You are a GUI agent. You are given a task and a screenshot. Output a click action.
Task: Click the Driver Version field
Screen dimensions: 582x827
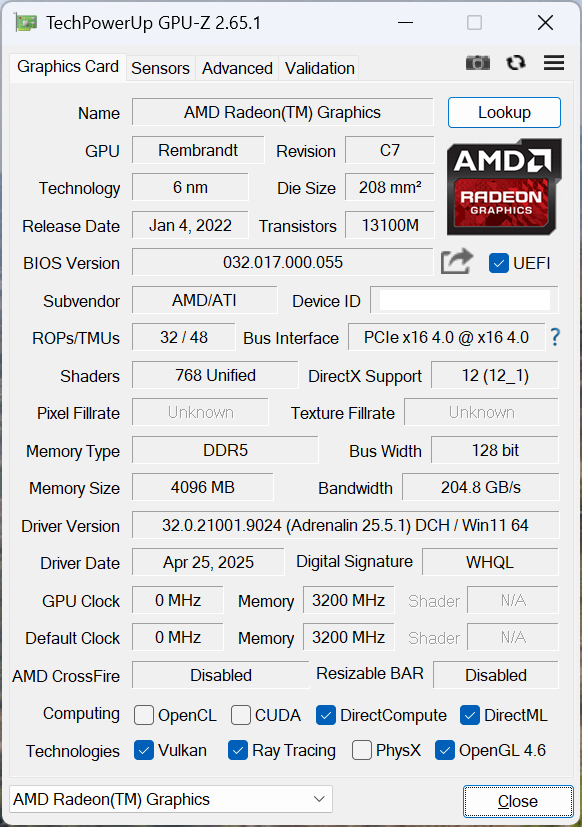[x=345, y=525]
